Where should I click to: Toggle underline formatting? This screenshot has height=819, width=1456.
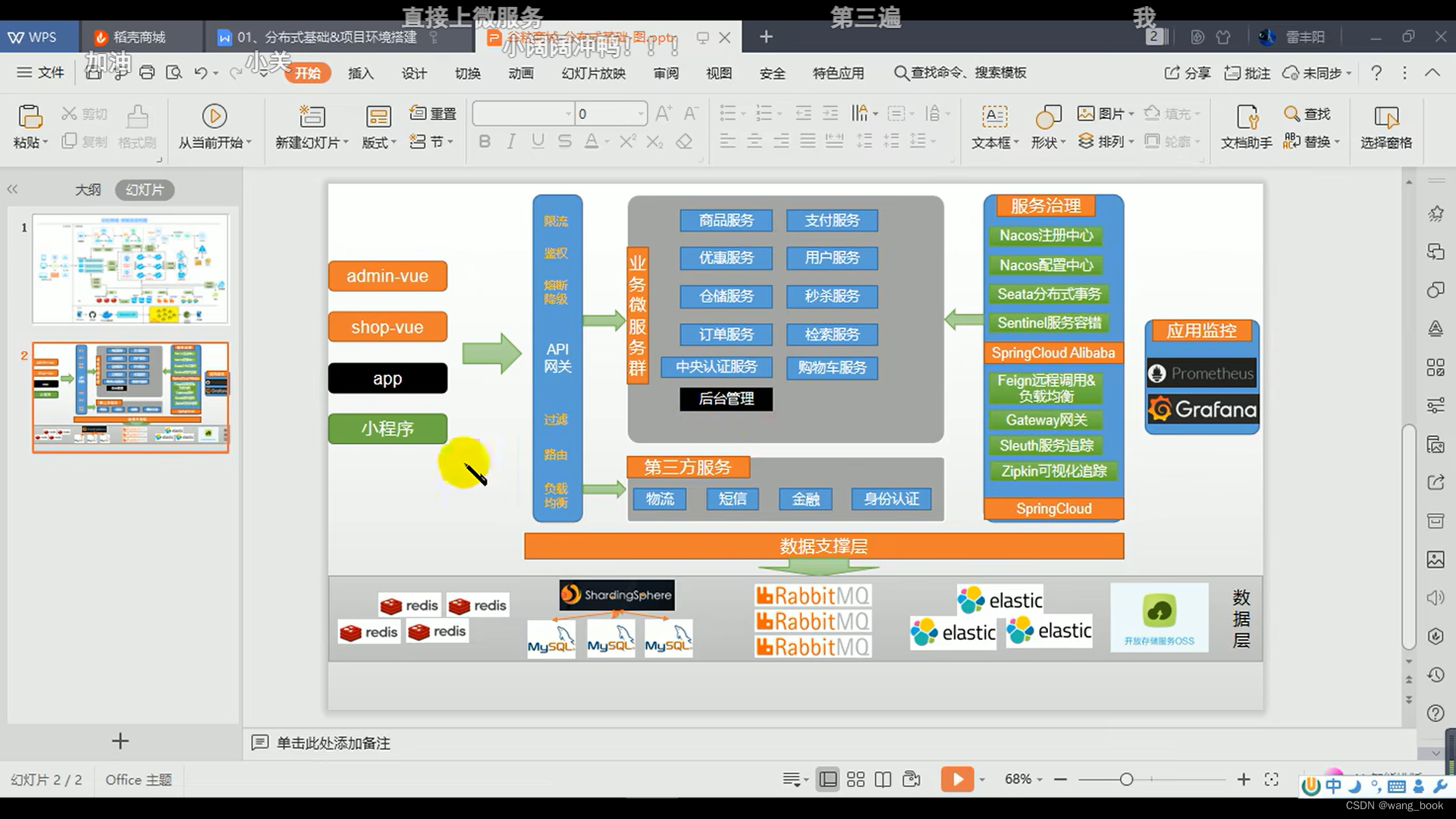538,141
